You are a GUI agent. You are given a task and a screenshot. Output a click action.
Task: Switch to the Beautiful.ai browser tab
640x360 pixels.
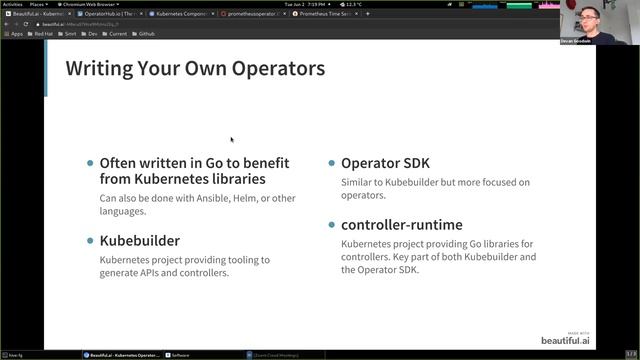[38, 14]
